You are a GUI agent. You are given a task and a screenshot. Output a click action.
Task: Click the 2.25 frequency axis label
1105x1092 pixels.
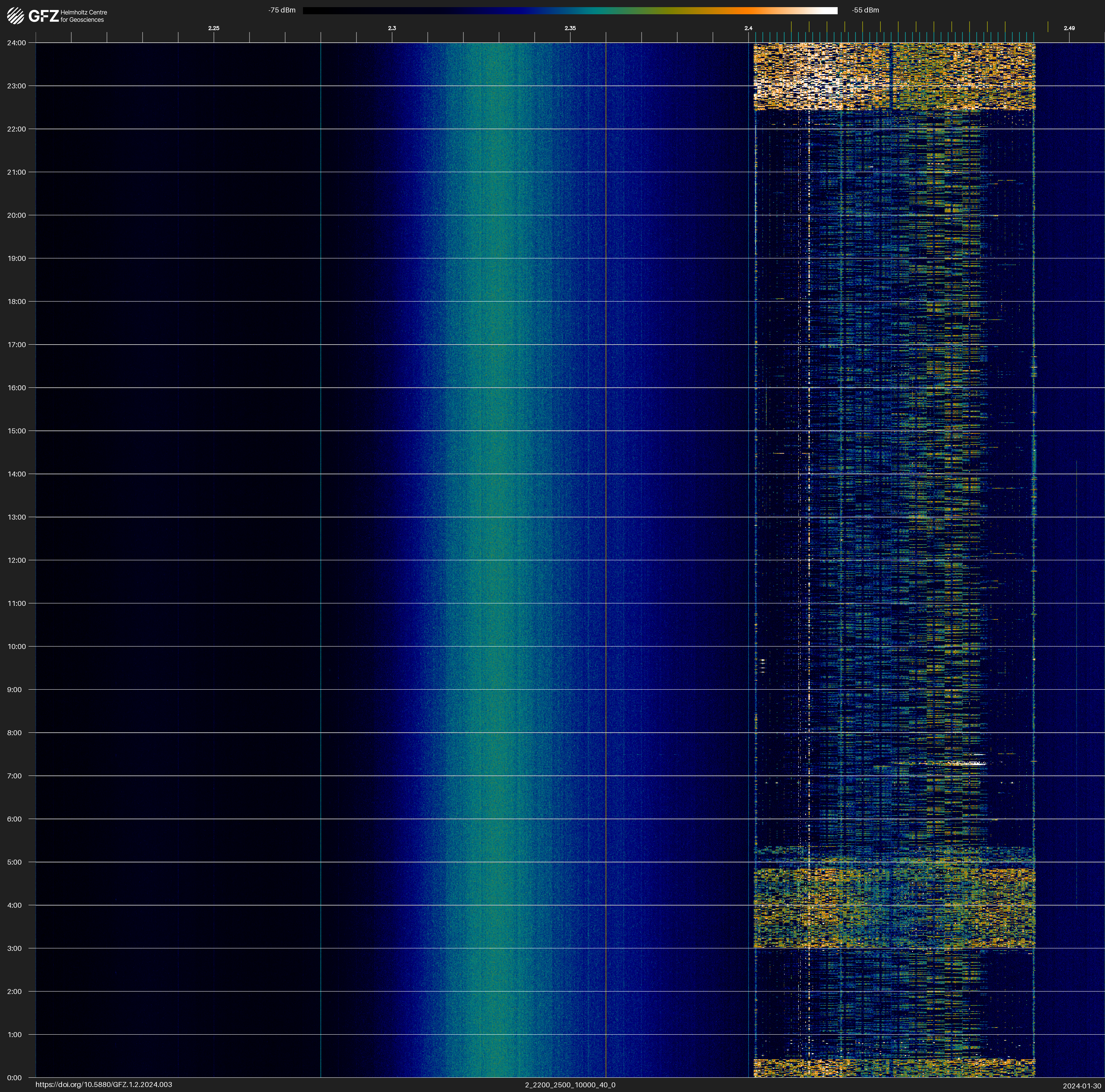tap(213, 28)
